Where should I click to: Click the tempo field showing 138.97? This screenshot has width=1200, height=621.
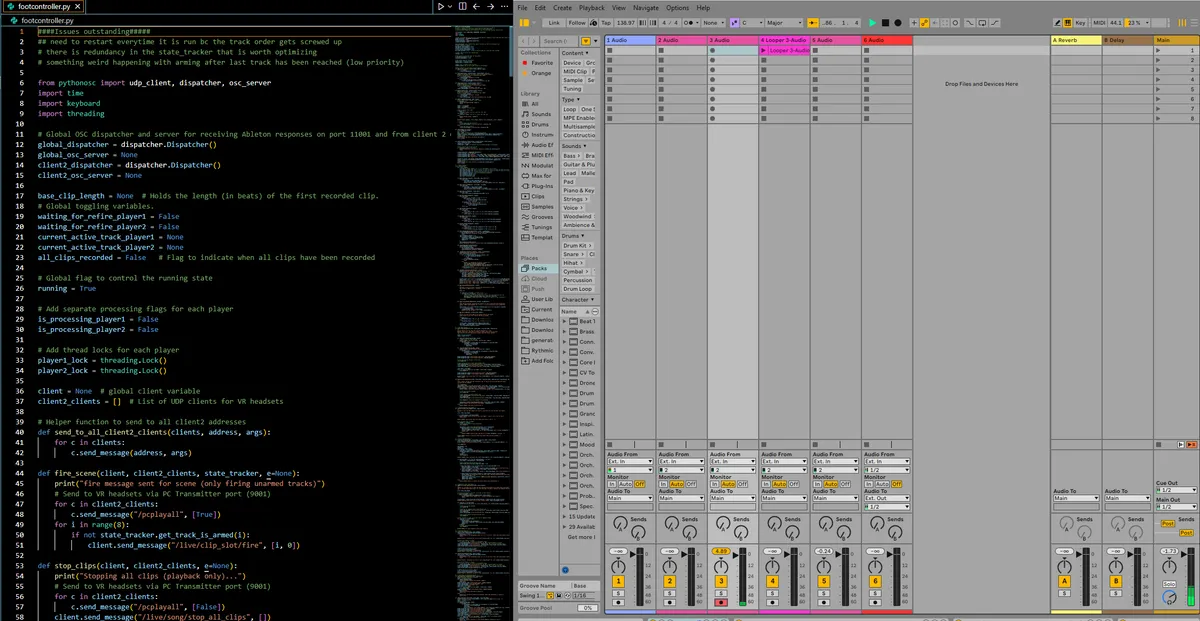(x=625, y=23)
